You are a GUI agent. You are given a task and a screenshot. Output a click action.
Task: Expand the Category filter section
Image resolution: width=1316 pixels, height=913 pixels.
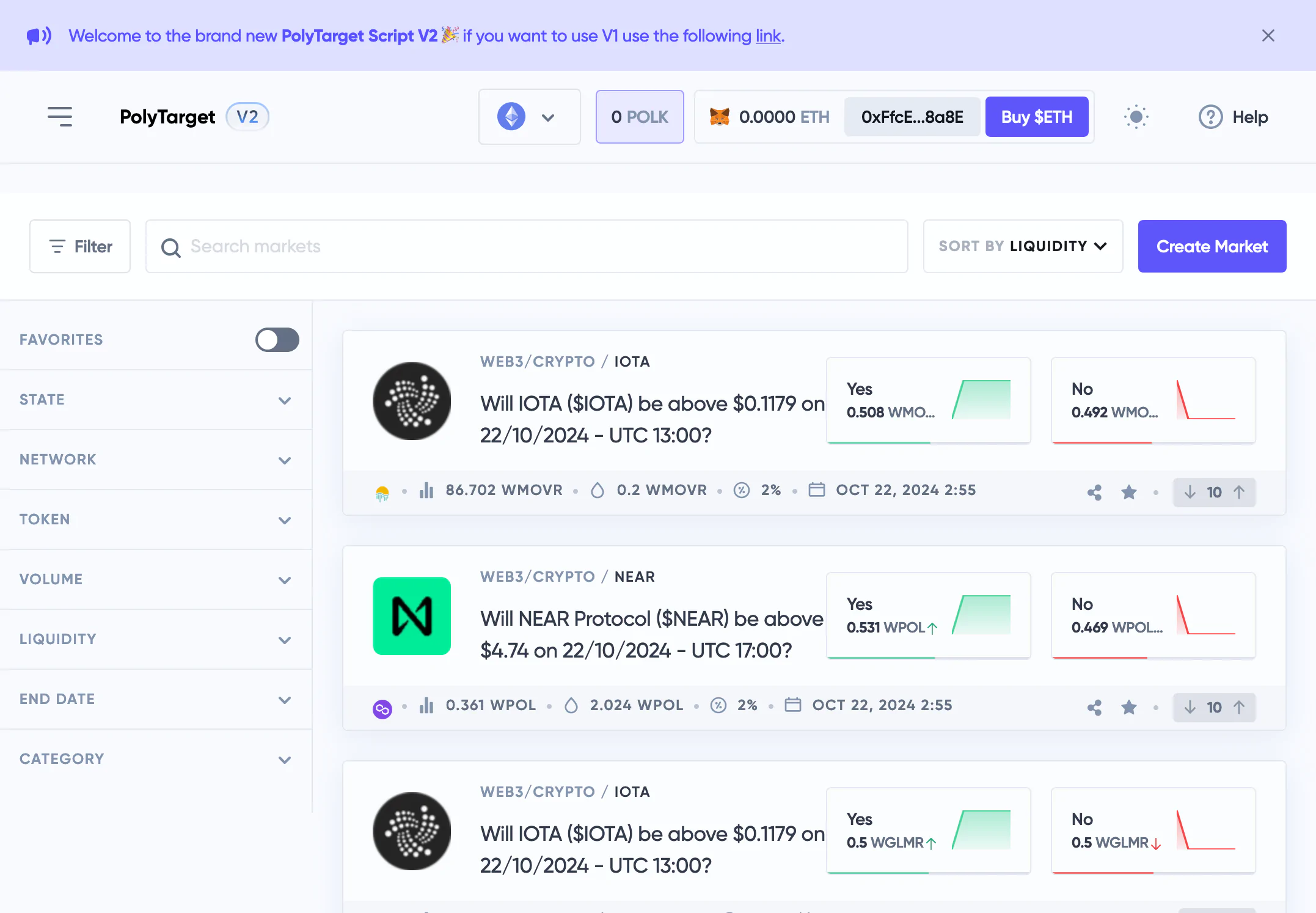[156, 759]
